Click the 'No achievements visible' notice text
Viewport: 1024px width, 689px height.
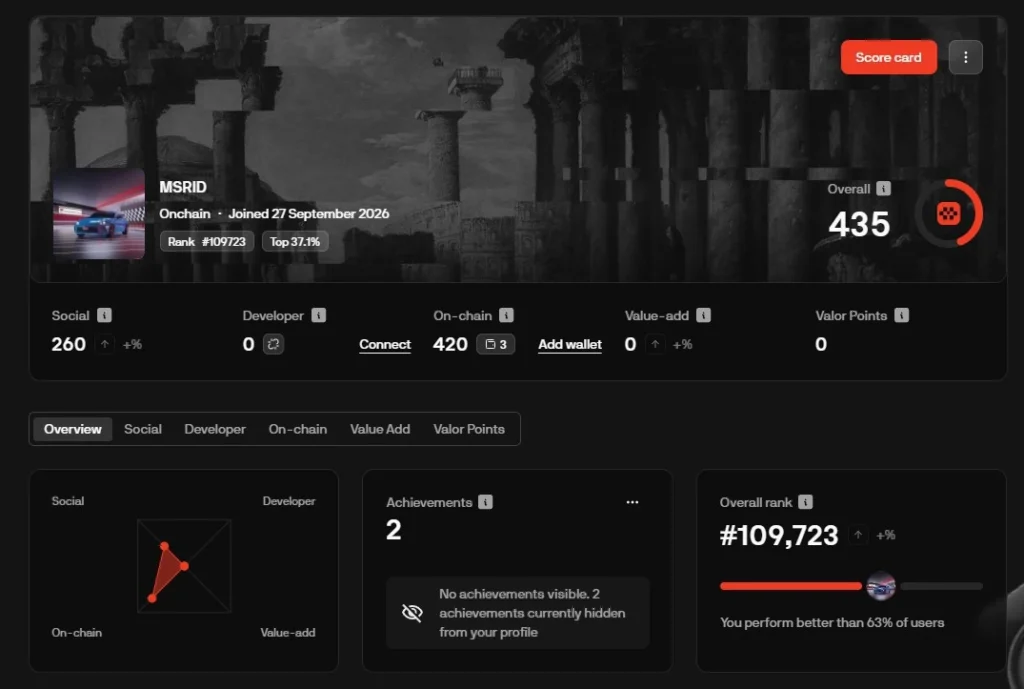pos(532,613)
